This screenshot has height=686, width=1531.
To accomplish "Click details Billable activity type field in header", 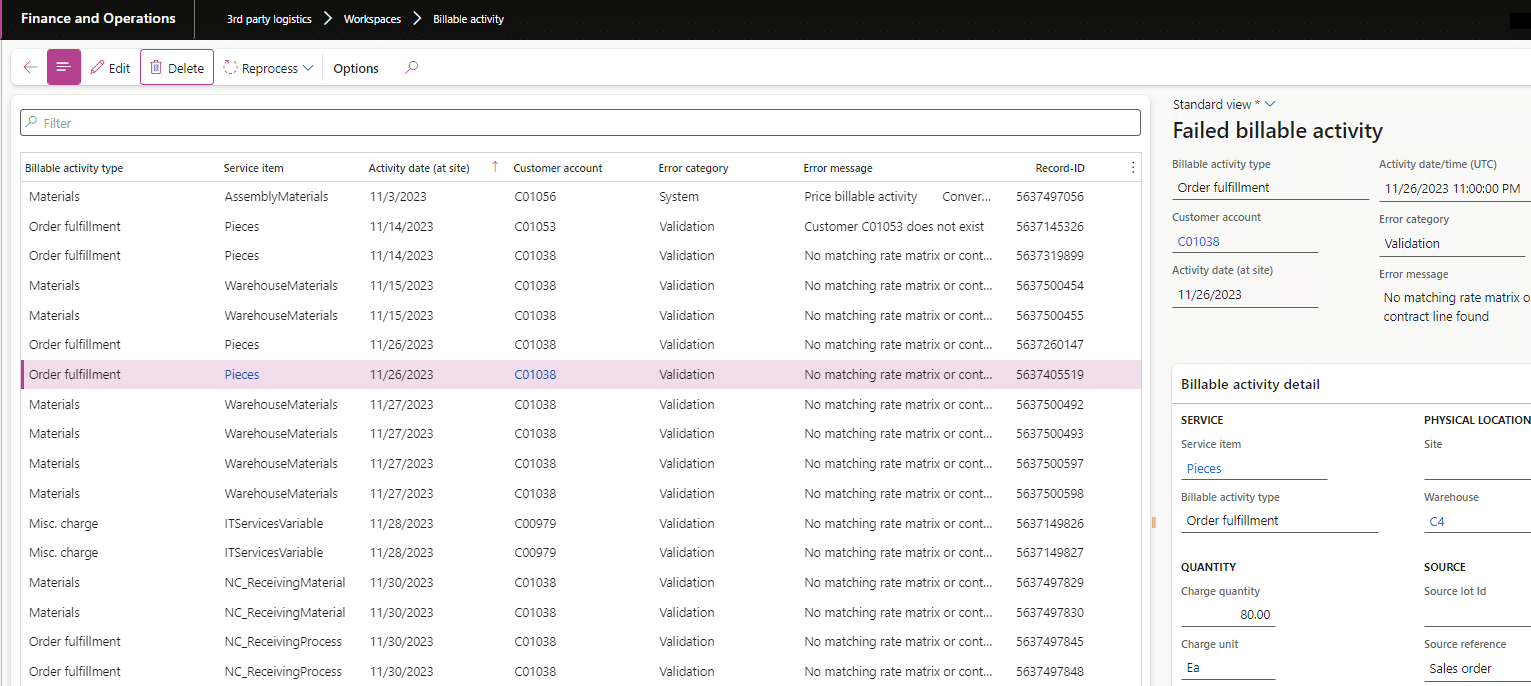I will coord(1270,187).
